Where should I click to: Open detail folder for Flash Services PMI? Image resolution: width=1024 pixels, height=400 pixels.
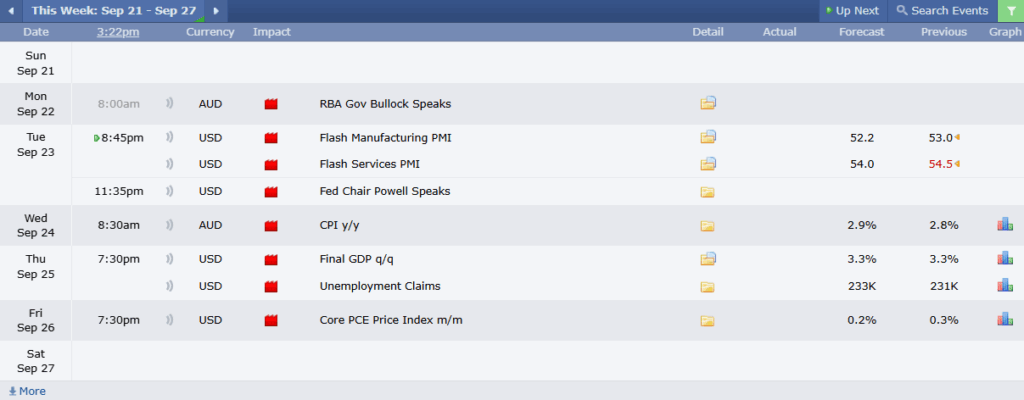coord(708,164)
